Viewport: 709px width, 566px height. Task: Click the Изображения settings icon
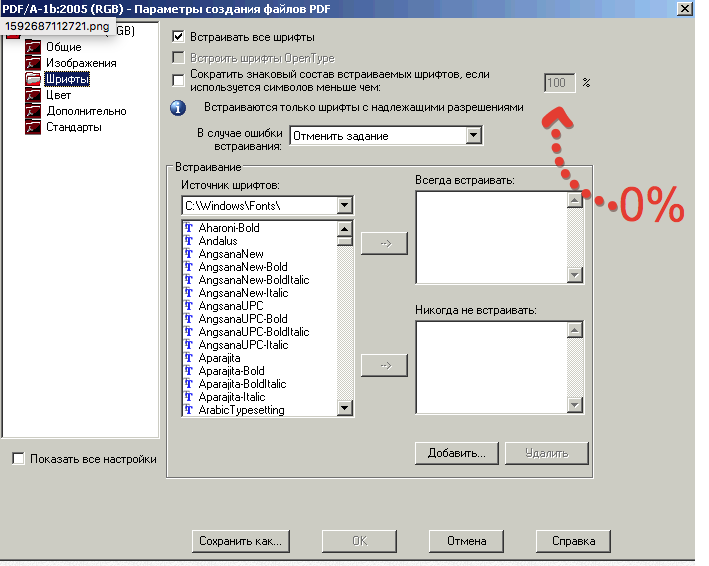click(33, 63)
